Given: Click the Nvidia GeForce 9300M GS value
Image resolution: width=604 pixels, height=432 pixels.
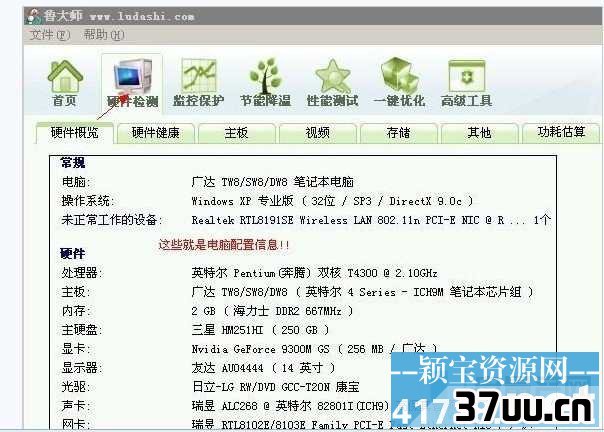Looking at the screenshot, I should pyautogui.click(x=314, y=349).
